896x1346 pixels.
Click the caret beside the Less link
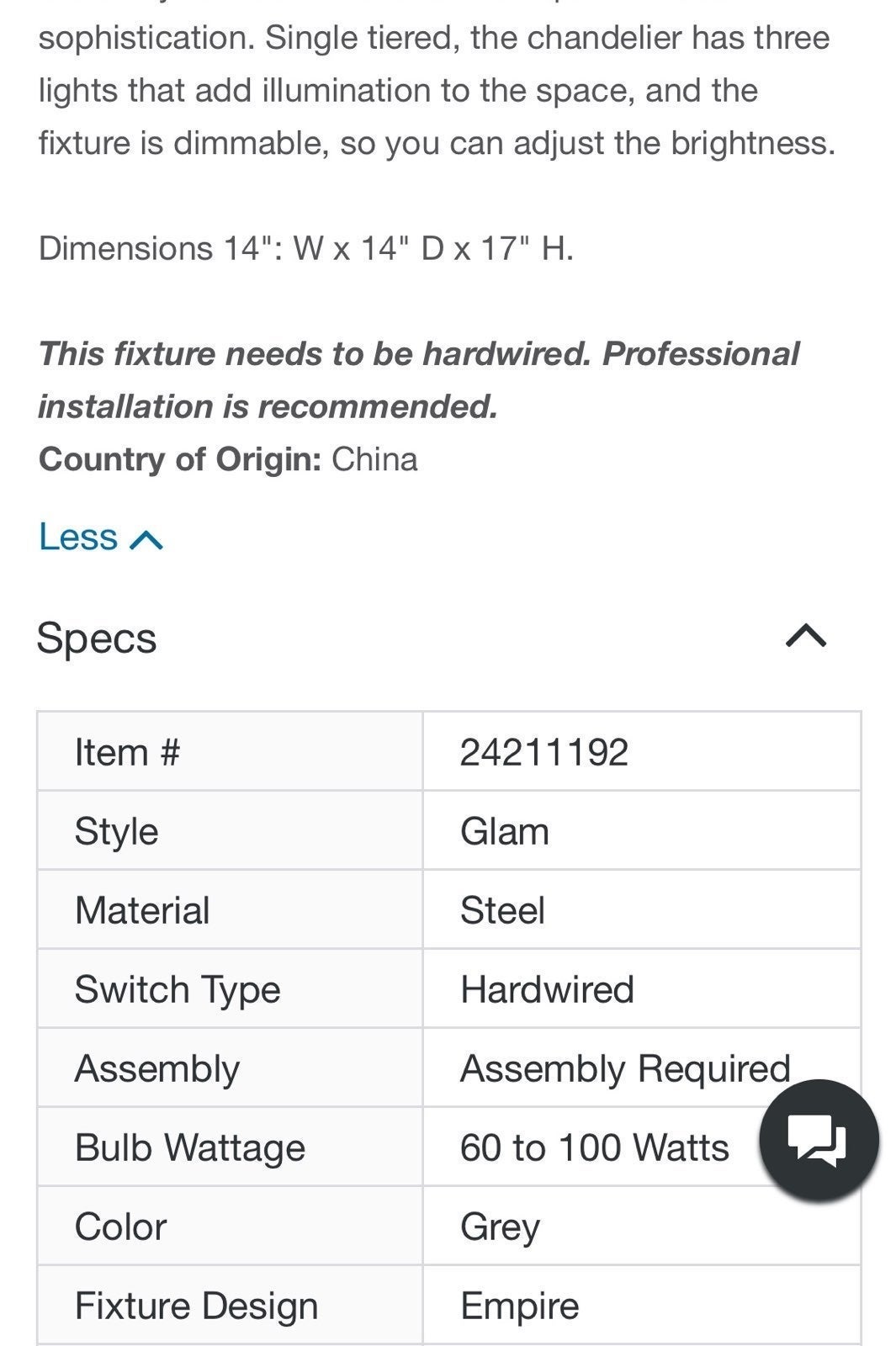[x=147, y=539]
